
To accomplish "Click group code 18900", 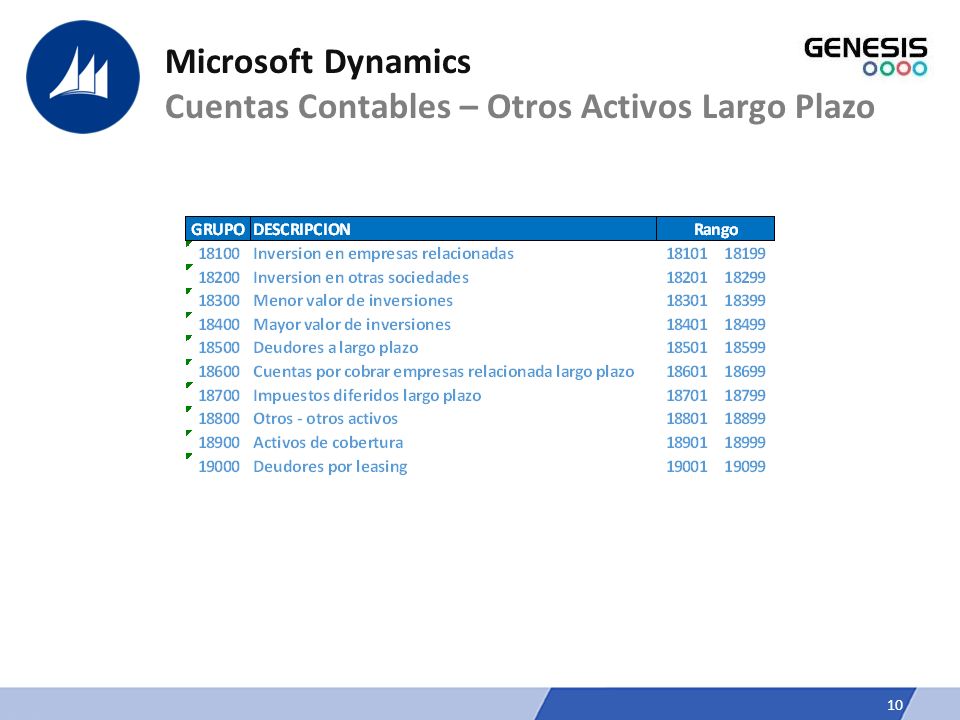I will click(219, 443).
